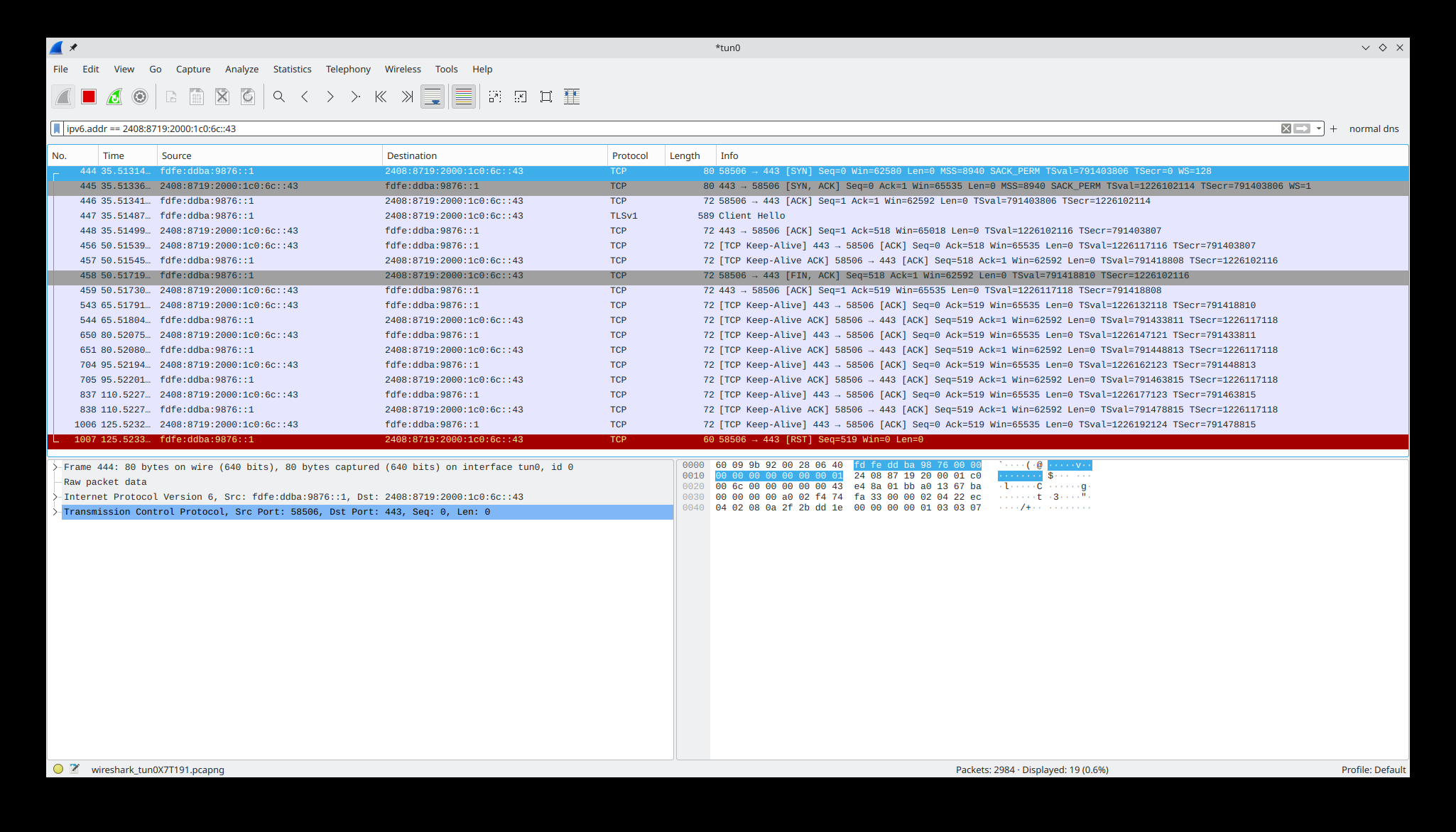Restart the current capture

[114, 97]
